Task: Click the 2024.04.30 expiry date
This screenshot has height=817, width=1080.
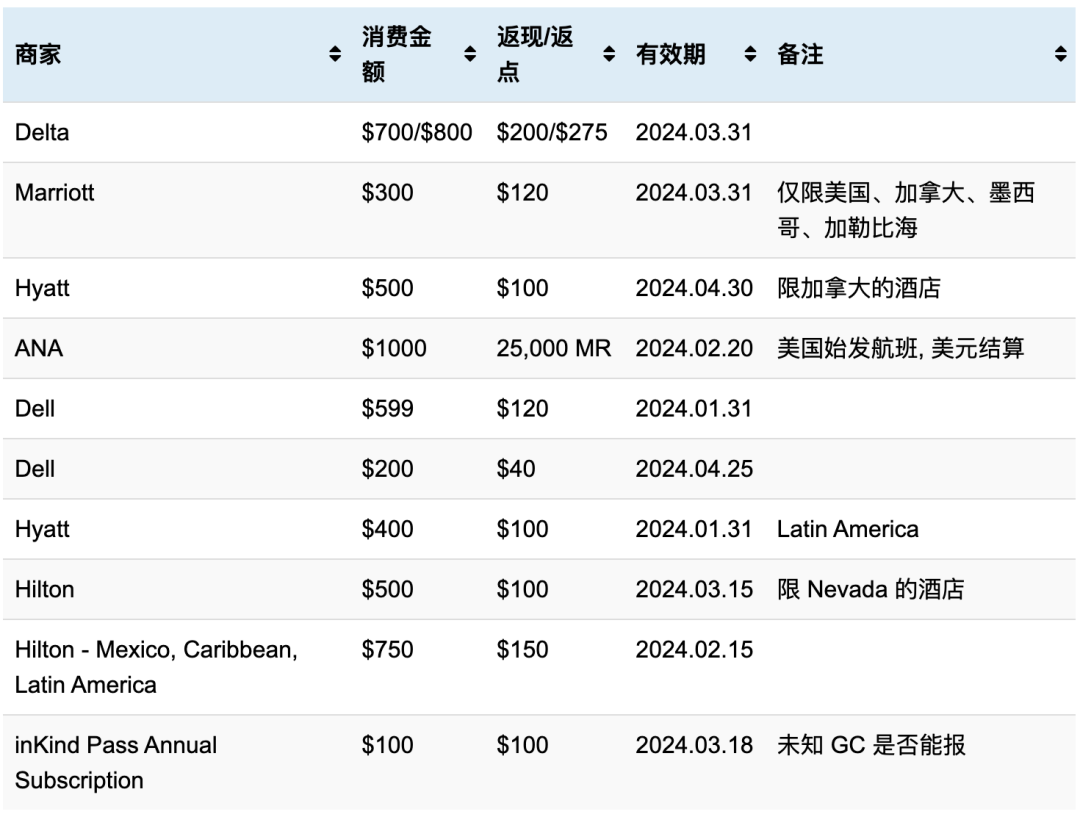Action: pos(694,288)
